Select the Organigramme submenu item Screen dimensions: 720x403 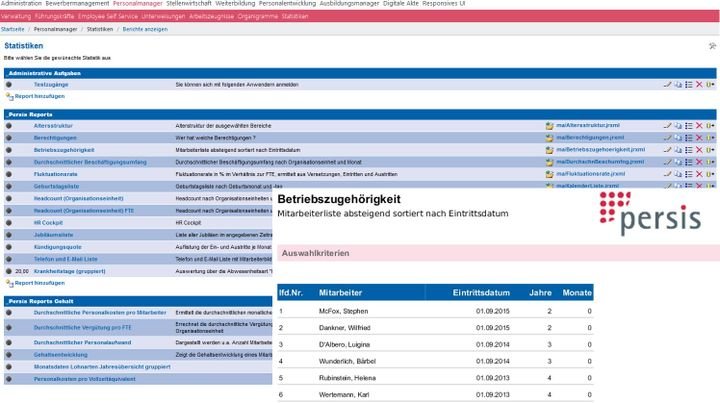point(258,16)
